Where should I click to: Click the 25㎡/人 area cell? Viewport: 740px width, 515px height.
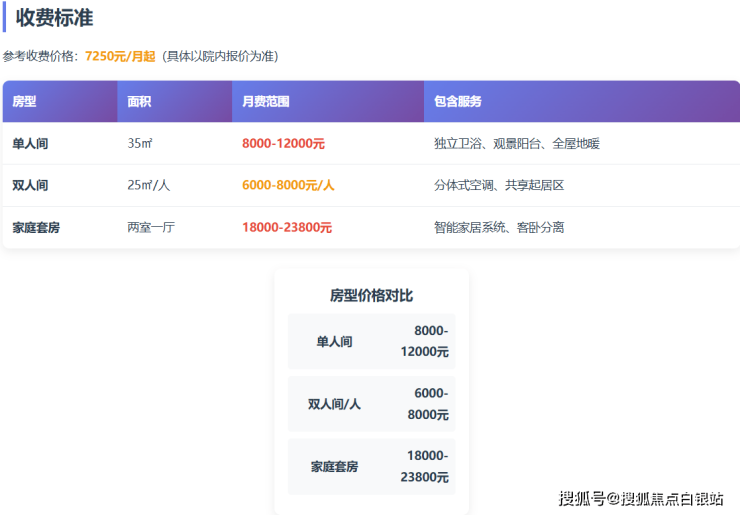click(x=148, y=186)
